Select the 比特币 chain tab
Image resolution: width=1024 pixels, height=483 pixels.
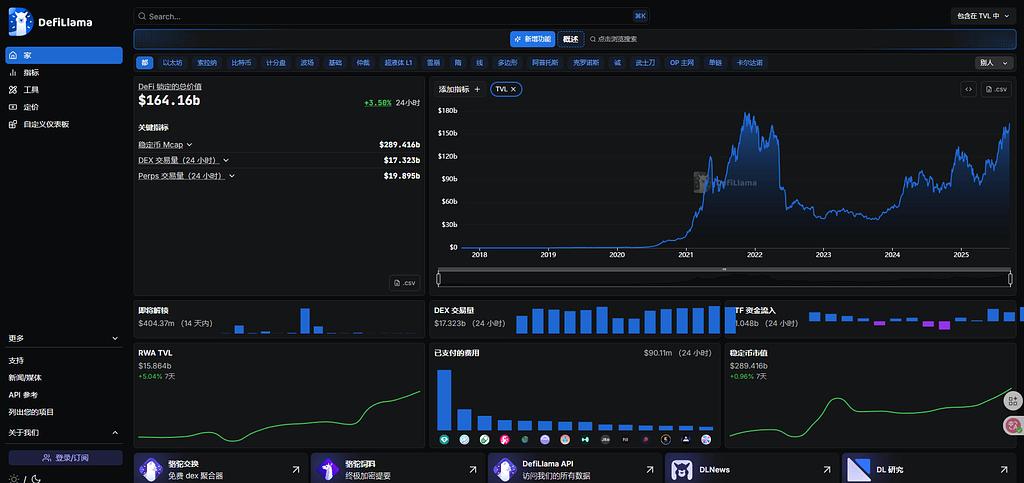tap(241, 62)
